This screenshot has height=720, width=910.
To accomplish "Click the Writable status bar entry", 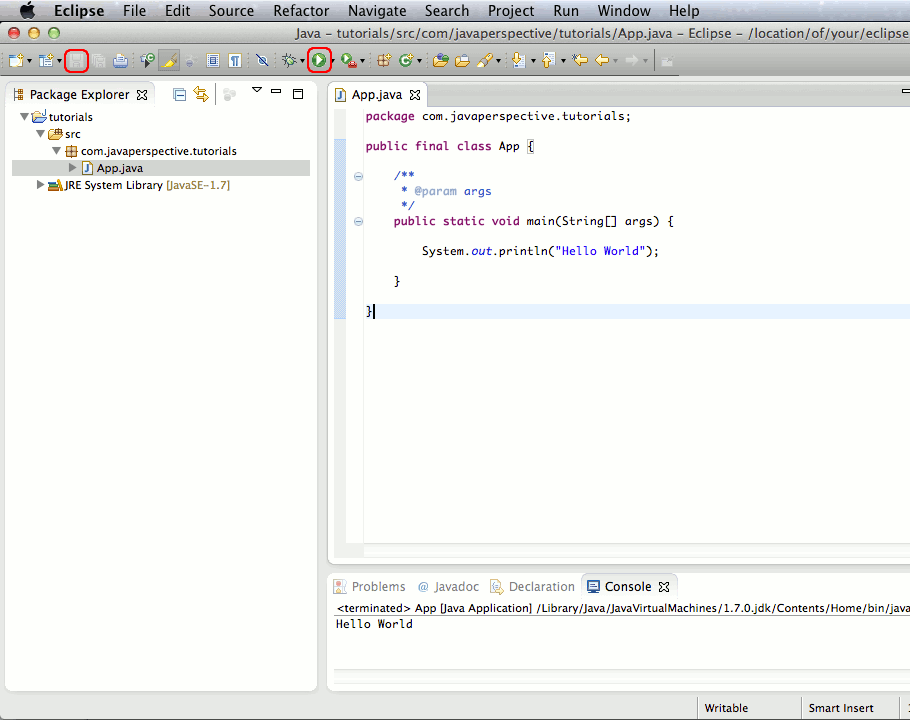I will (726, 708).
